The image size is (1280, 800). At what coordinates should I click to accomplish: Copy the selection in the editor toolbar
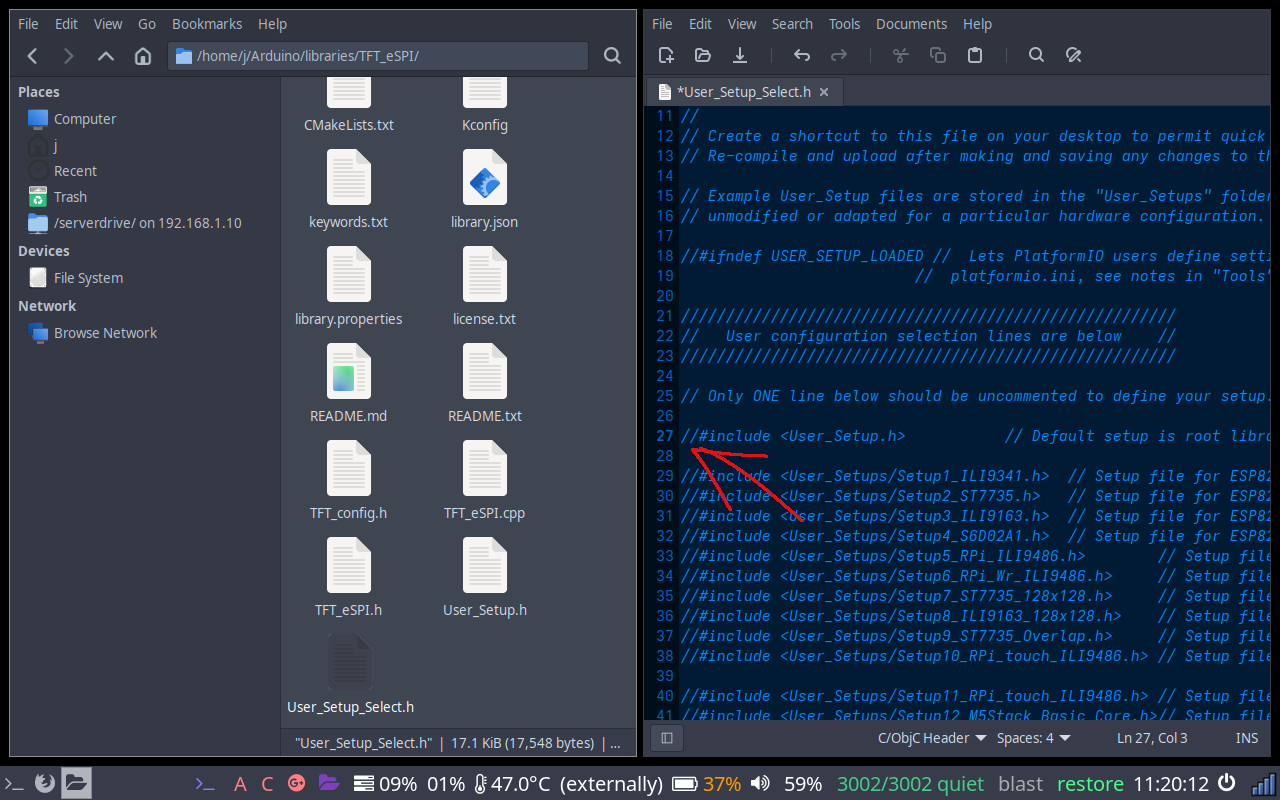tap(937, 55)
